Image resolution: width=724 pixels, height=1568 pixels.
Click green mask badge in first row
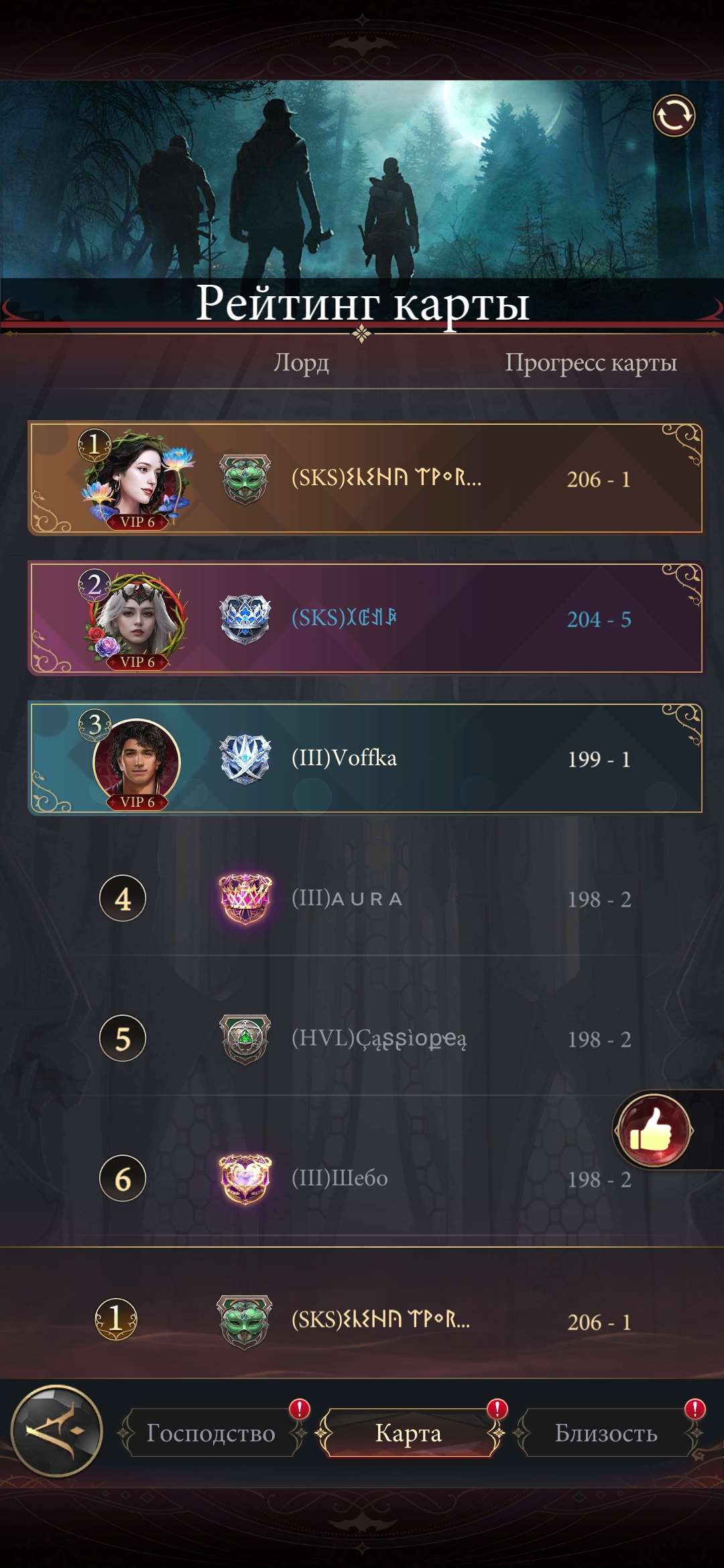tap(245, 479)
